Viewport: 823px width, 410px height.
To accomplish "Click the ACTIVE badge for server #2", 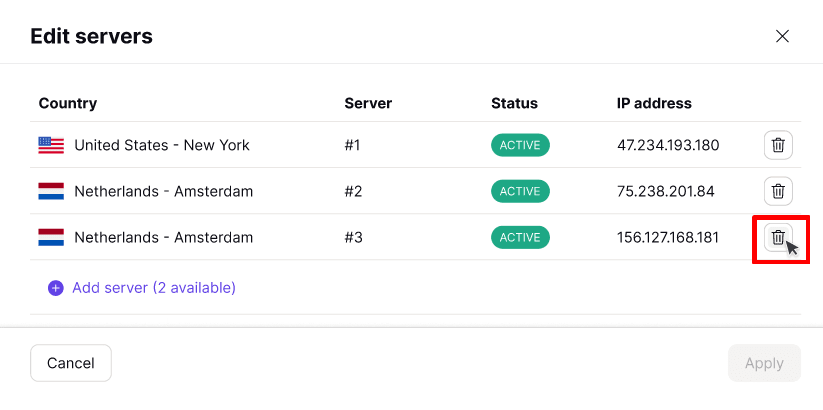I will [x=520, y=191].
